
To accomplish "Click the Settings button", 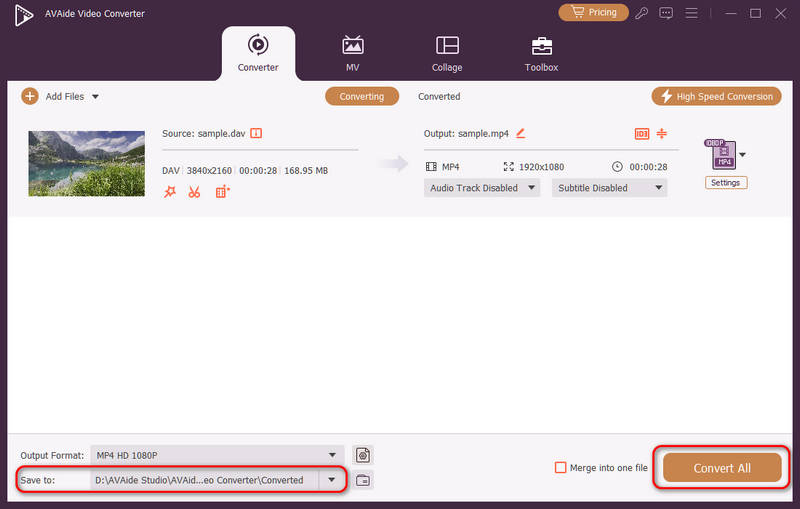I will click(726, 183).
